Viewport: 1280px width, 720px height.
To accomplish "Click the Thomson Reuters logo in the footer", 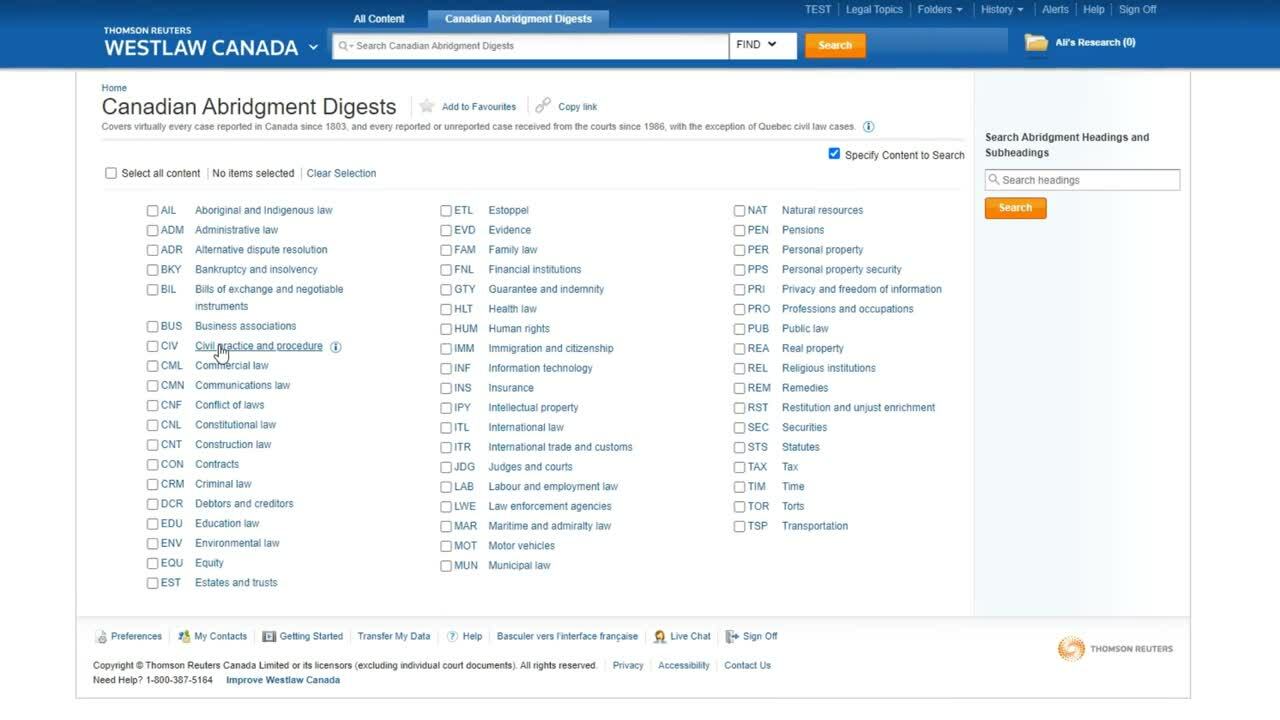I will (x=1115, y=649).
